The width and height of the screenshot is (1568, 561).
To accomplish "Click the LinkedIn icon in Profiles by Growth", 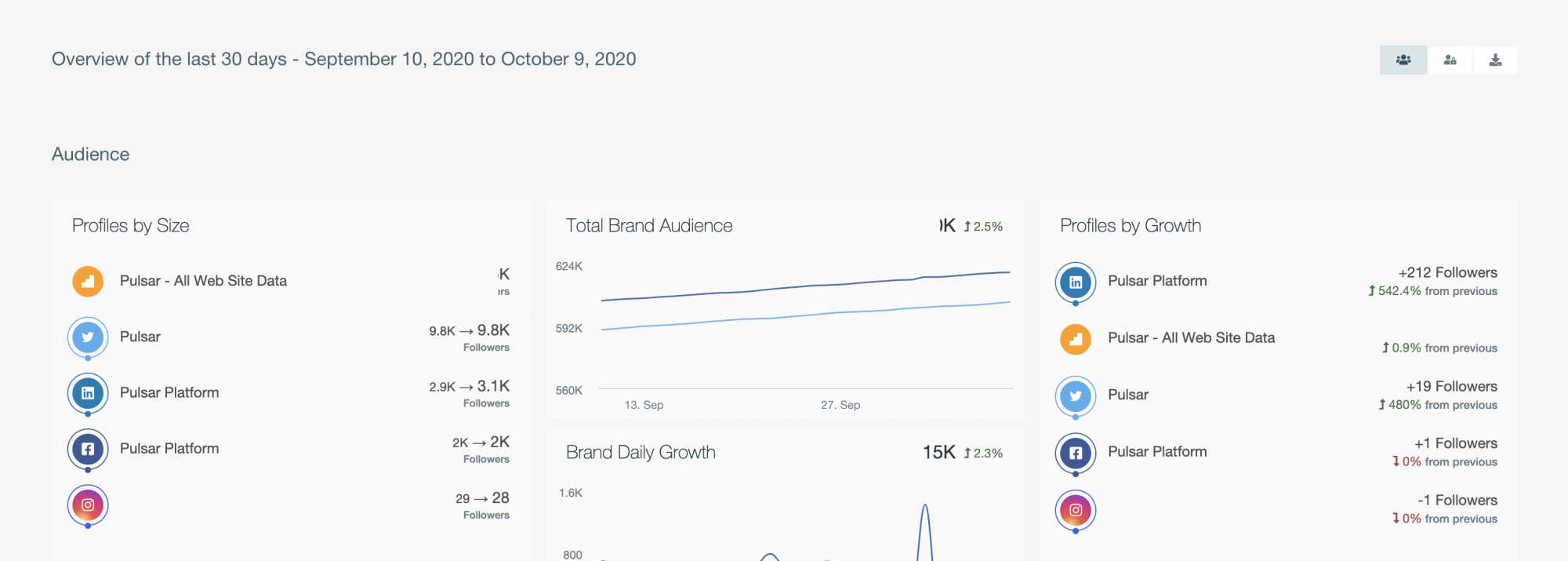I will (1076, 282).
